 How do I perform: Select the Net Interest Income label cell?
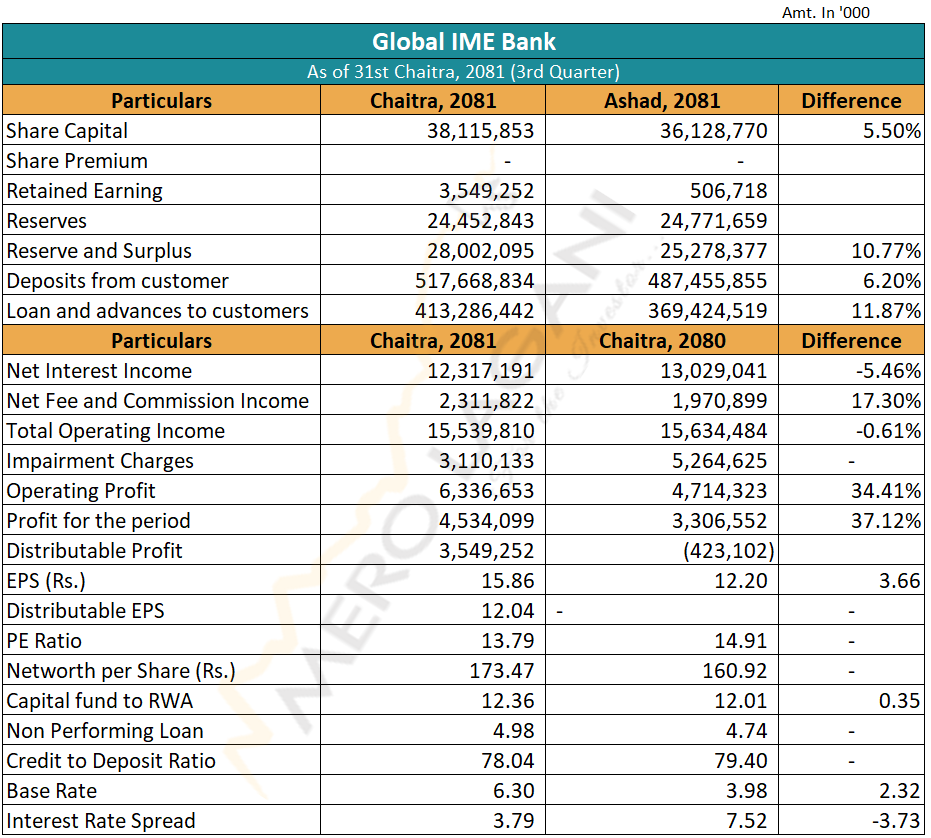click(x=99, y=371)
